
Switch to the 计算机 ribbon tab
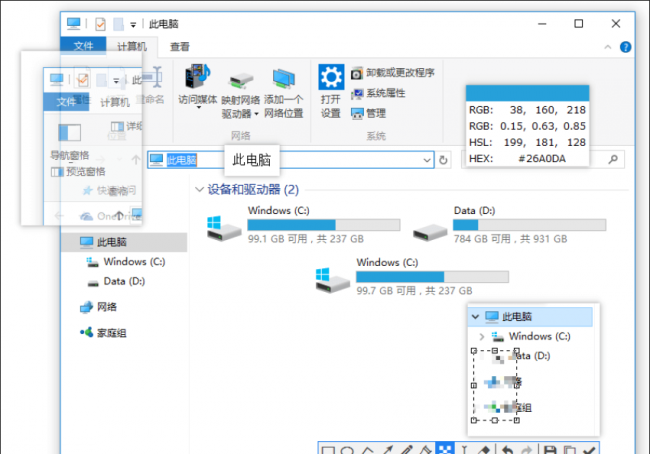(132, 46)
